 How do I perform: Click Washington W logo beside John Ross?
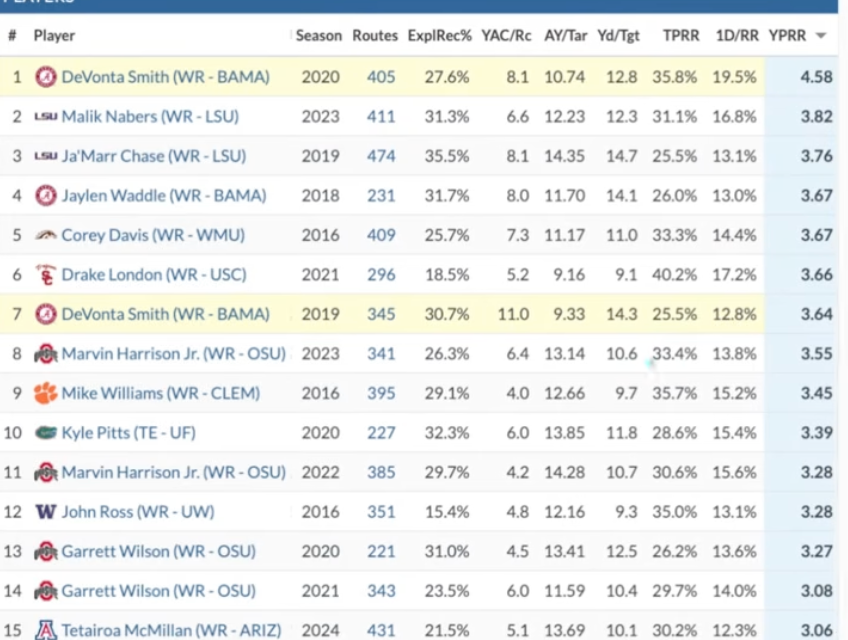45,512
